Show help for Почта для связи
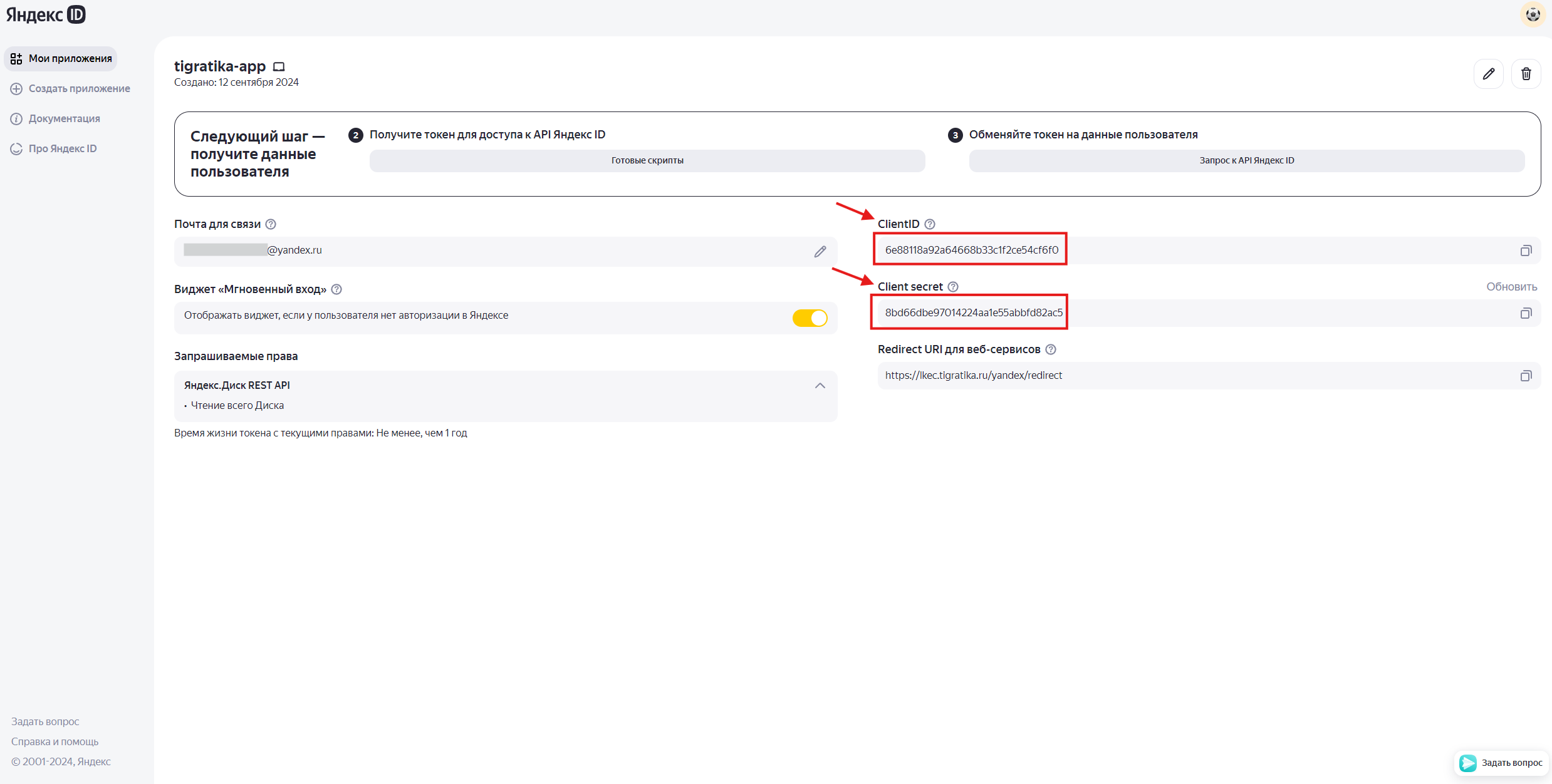 [271, 224]
